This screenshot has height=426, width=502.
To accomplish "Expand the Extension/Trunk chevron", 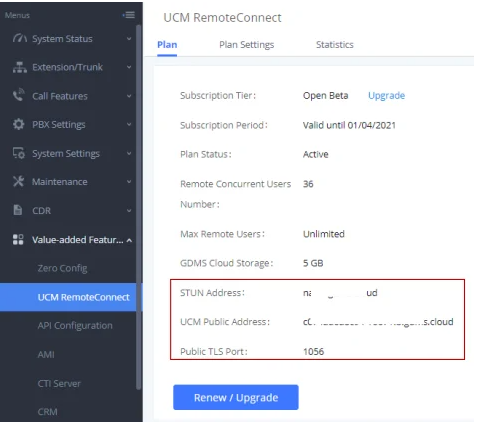I will point(129,67).
